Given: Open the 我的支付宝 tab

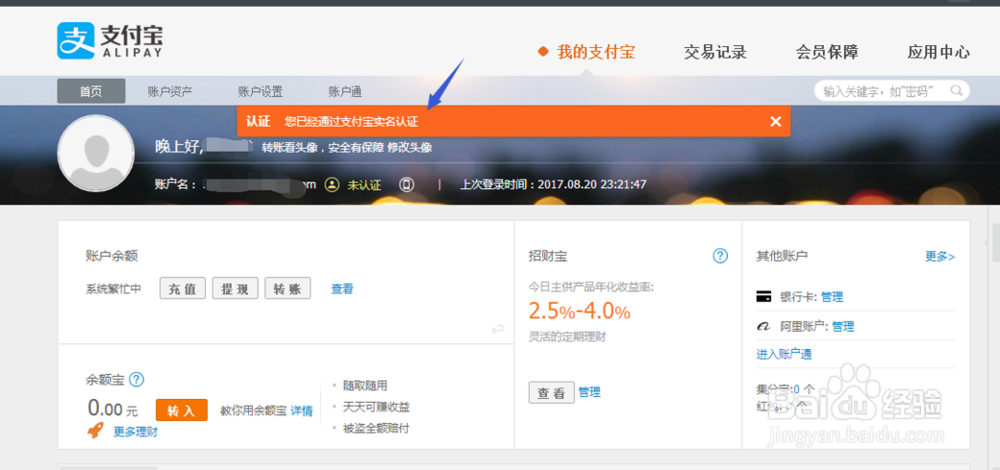Looking at the screenshot, I should tap(596, 52).
